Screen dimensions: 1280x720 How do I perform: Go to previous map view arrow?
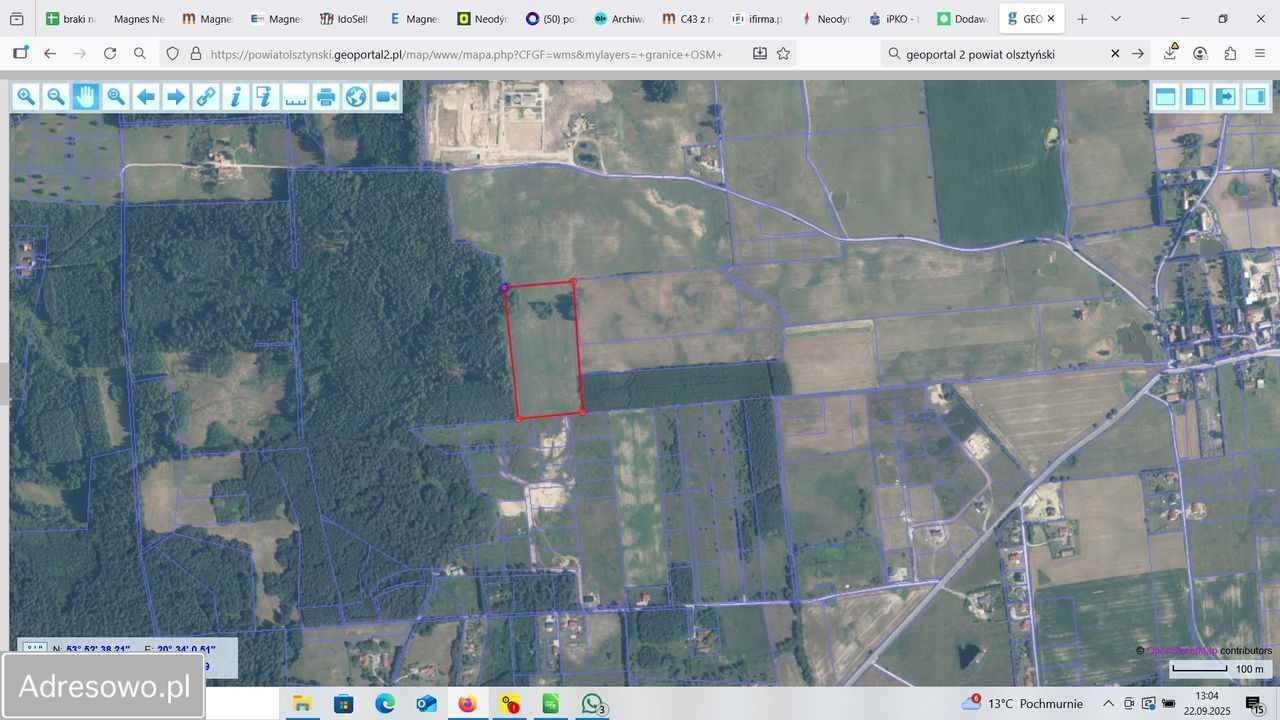click(x=146, y=97)
